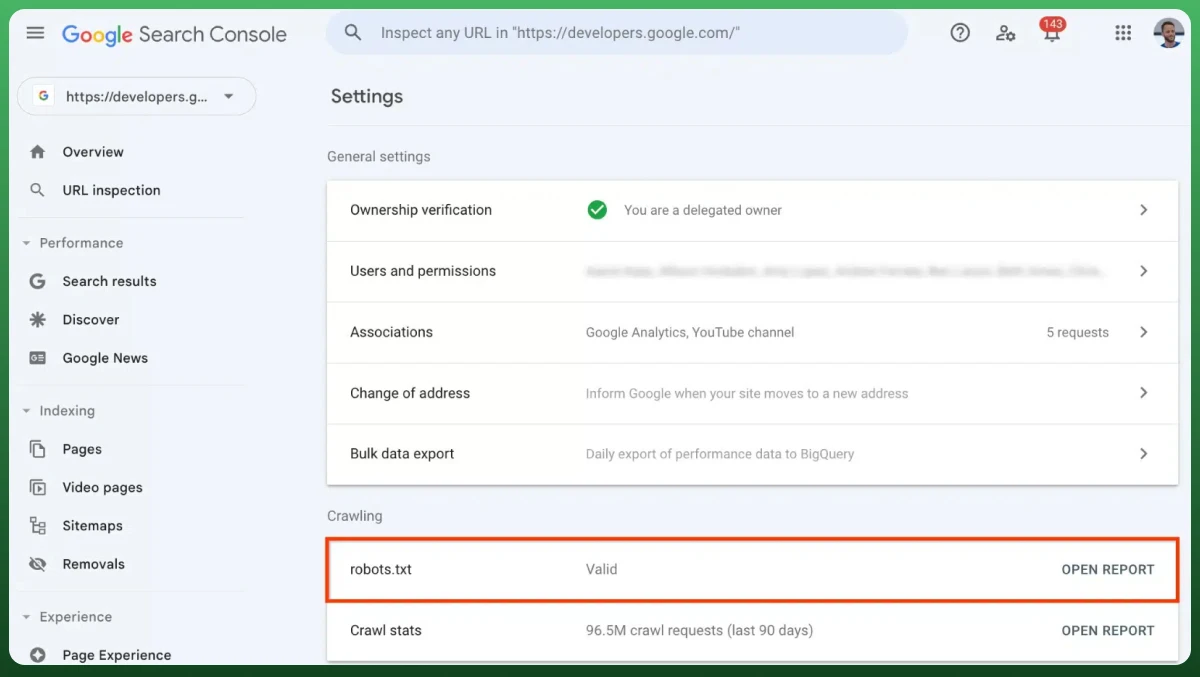Open Page Experience in sidebar

coord(117,655)
